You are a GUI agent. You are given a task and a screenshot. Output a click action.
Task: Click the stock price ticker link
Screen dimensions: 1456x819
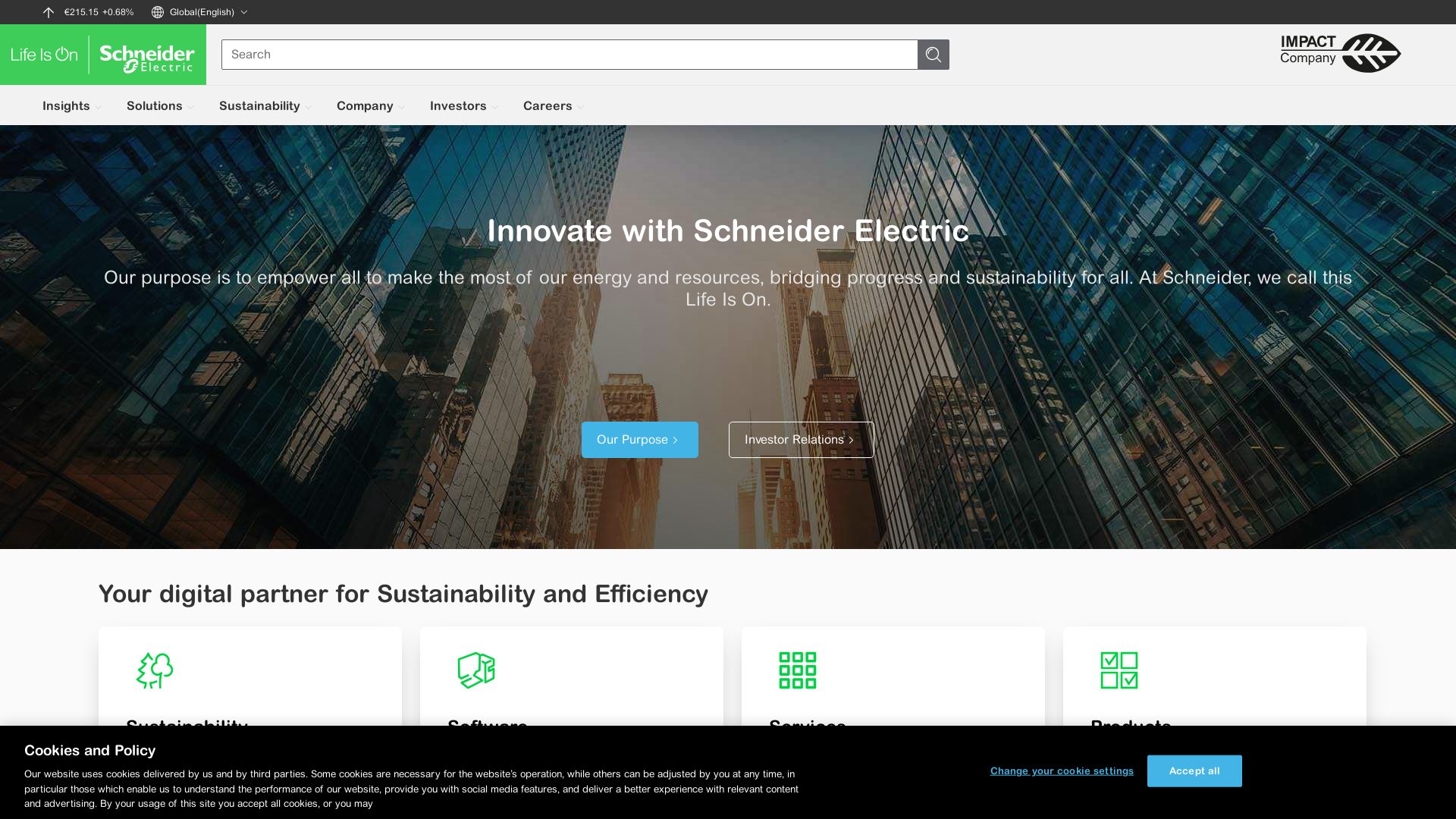pyautogui.click(x=87, y=12)
